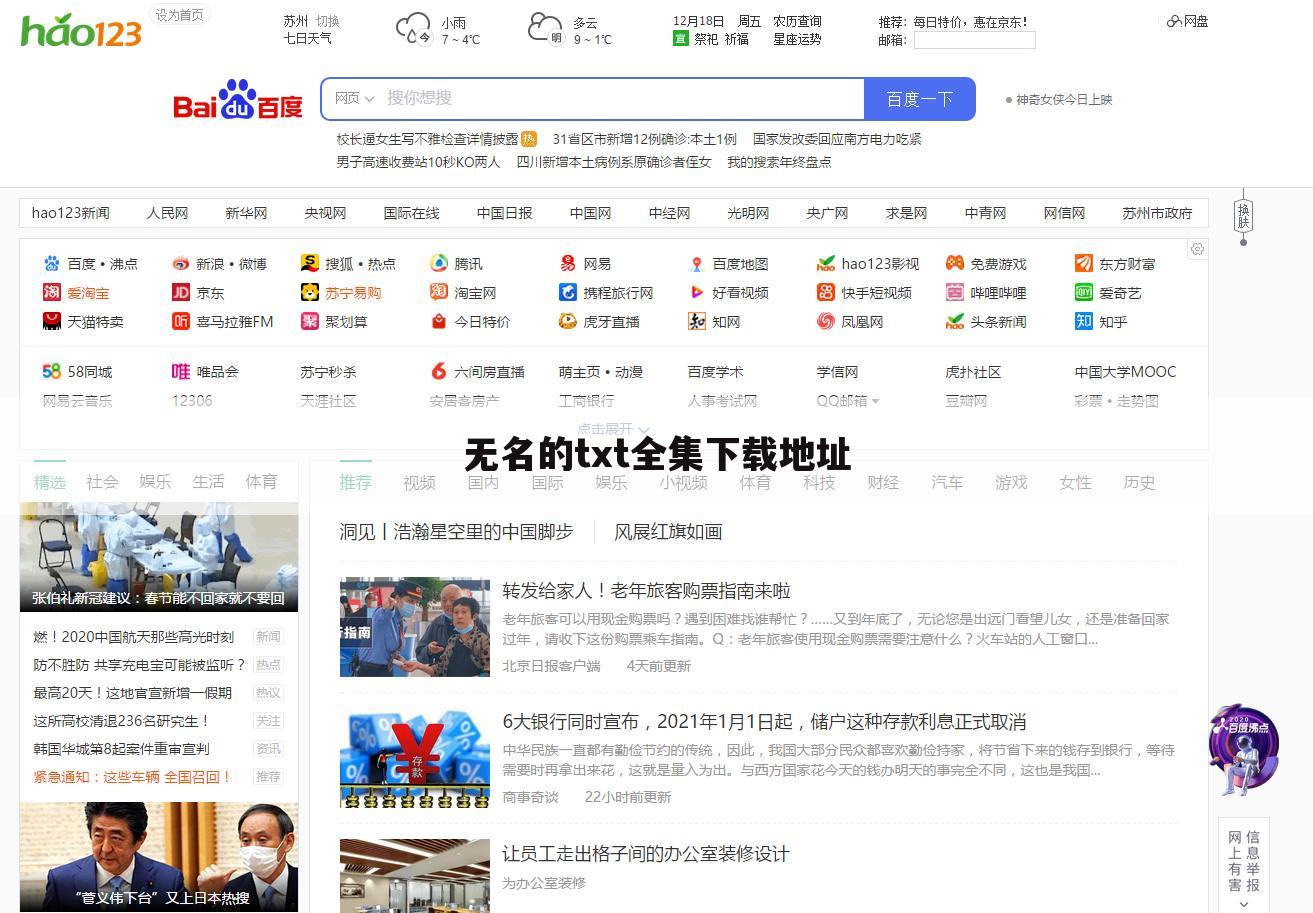1313x913 pixels.
Task: Open the 东方财富 icon
Action: click(1084, 264)
